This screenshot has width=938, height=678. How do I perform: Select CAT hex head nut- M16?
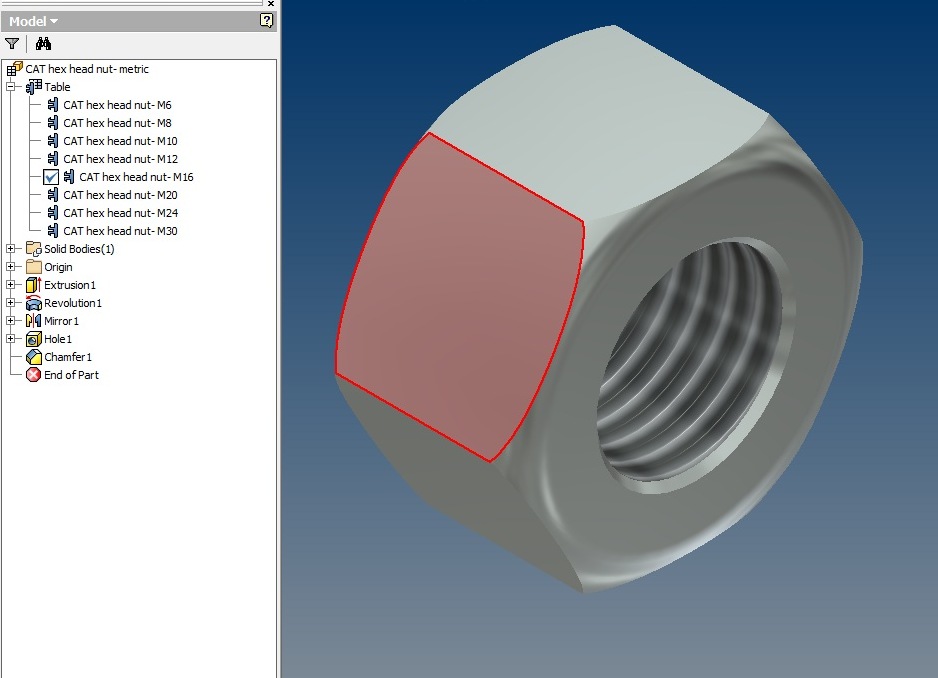coord(136,177)
